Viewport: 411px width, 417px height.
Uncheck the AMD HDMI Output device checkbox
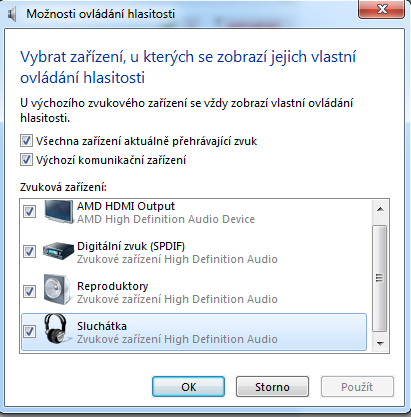point(29,211)
